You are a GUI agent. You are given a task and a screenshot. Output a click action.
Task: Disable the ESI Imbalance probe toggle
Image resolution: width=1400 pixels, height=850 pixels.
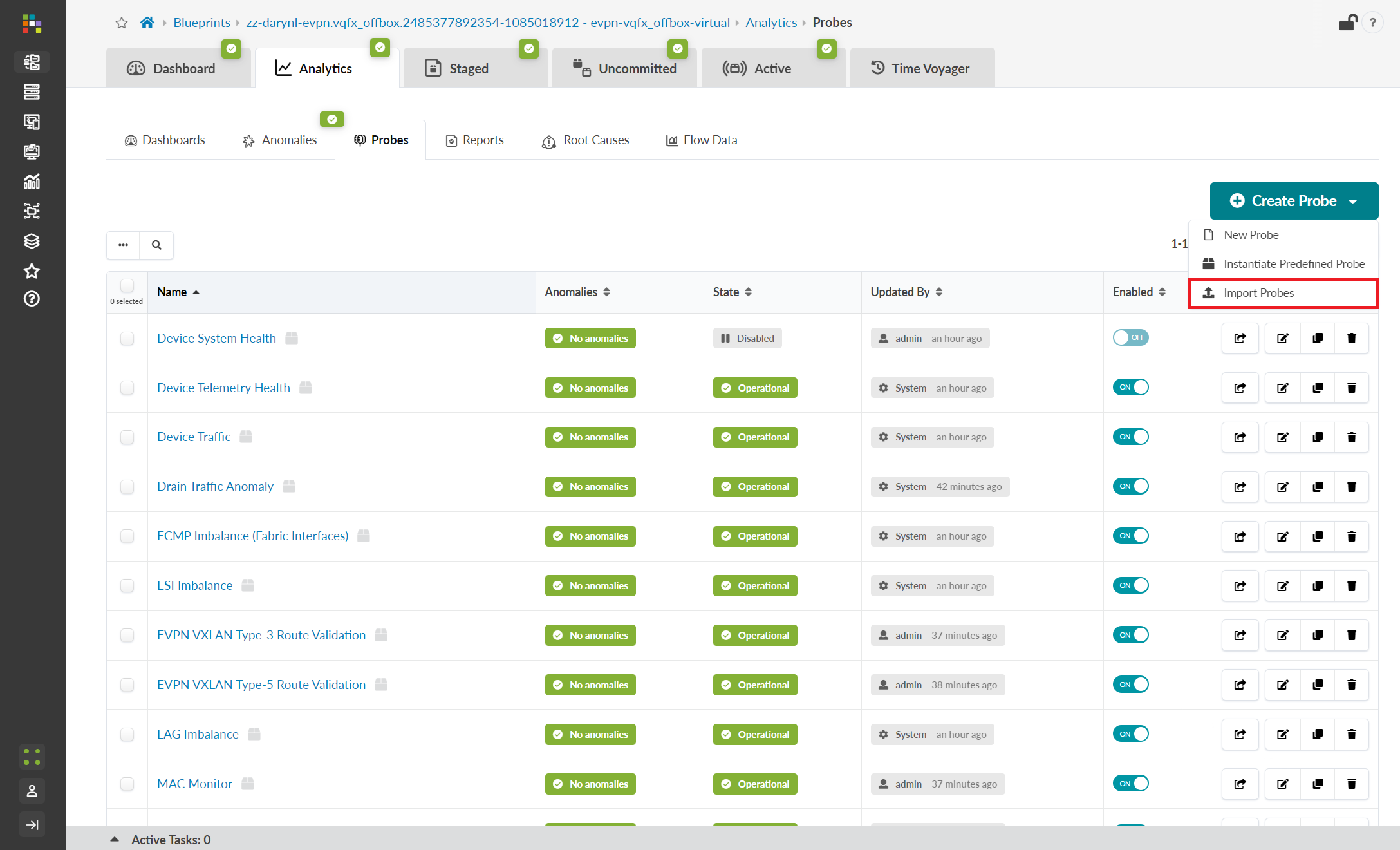[1130, 585]
